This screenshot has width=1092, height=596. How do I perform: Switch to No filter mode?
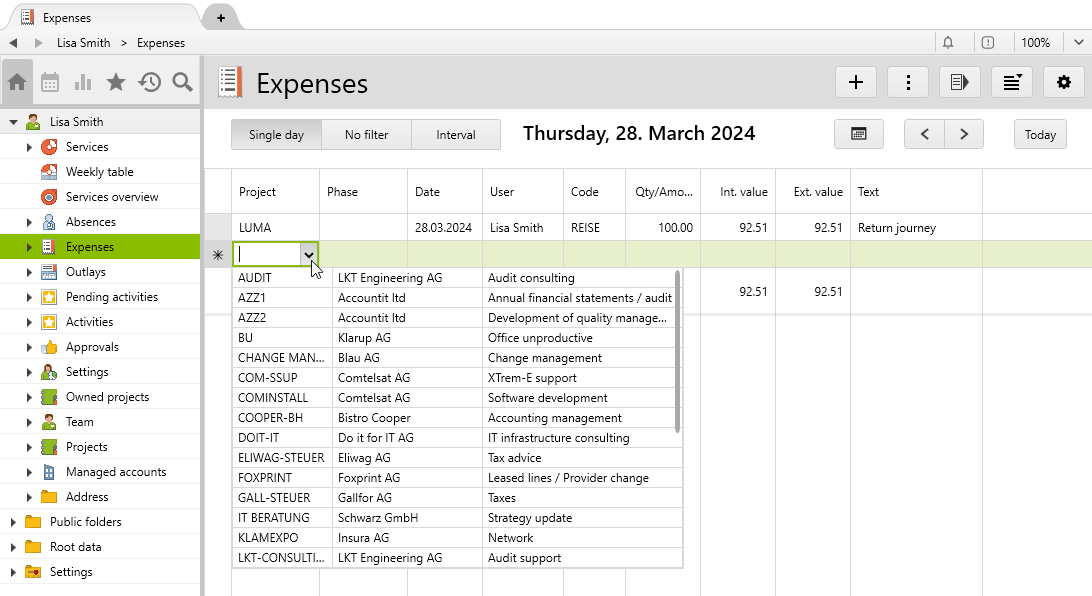pyautogui.click(x=366, y=135)
